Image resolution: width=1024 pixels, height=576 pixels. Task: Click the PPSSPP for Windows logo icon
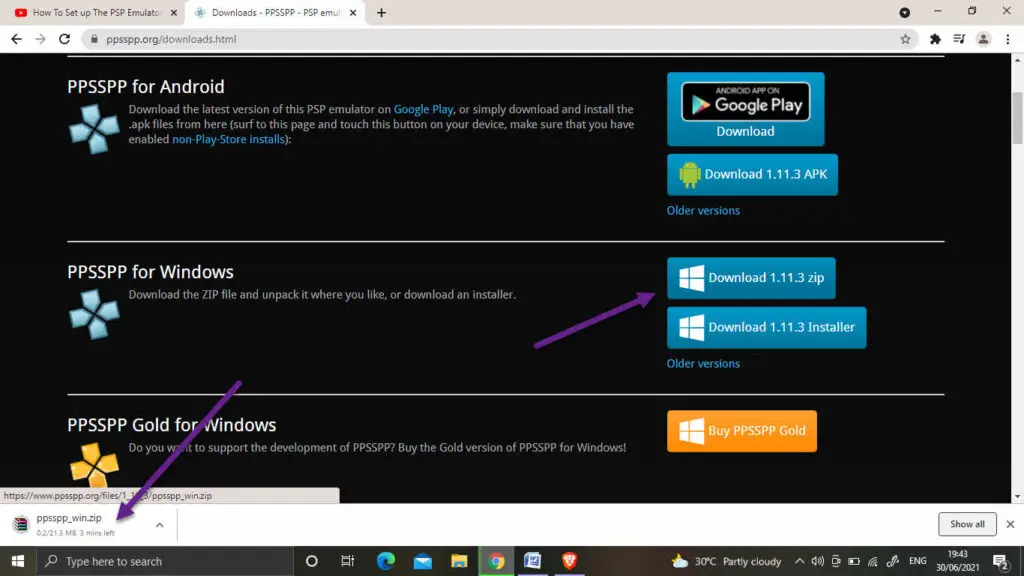94,314
